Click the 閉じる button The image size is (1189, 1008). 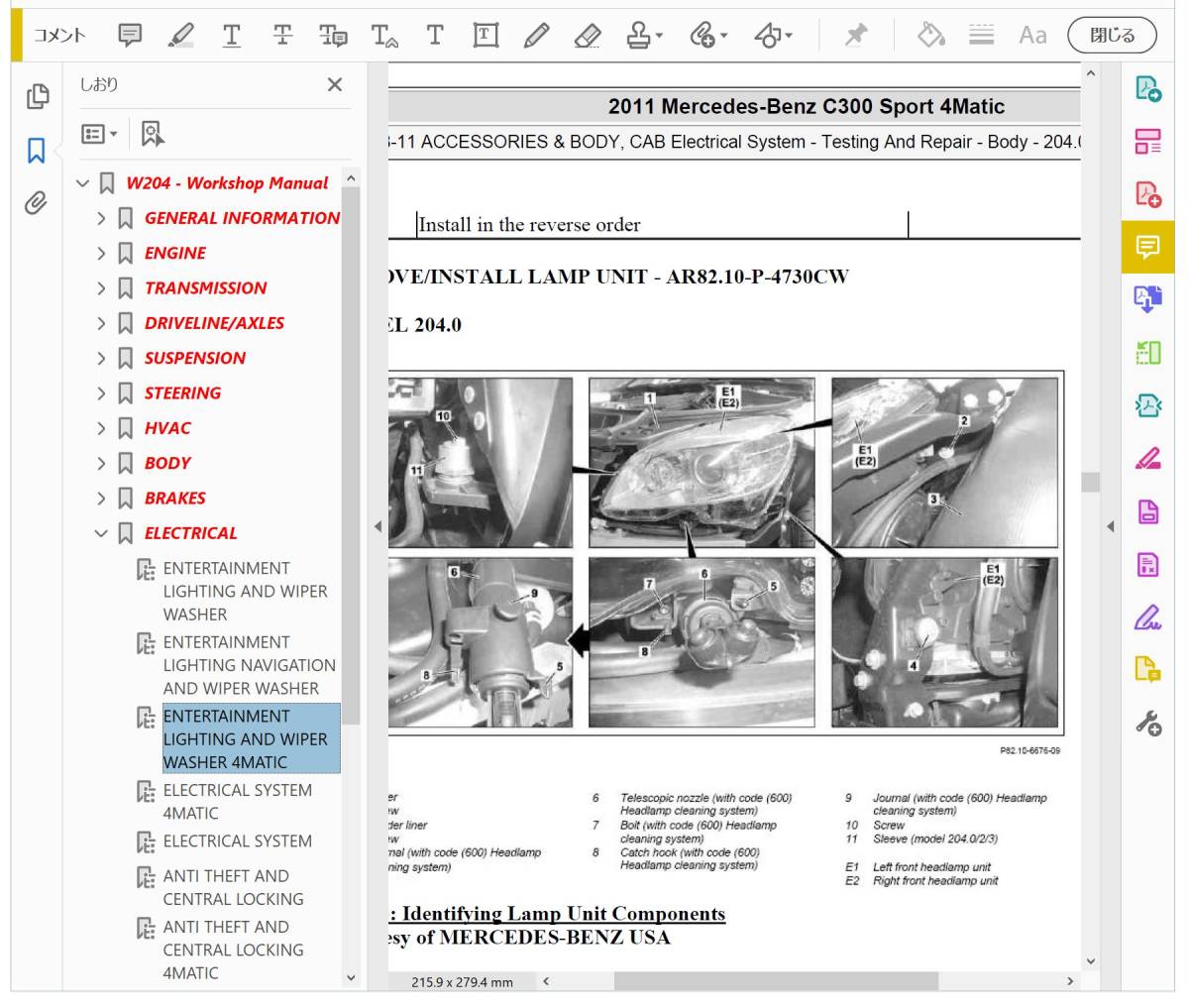(1113, 36)
